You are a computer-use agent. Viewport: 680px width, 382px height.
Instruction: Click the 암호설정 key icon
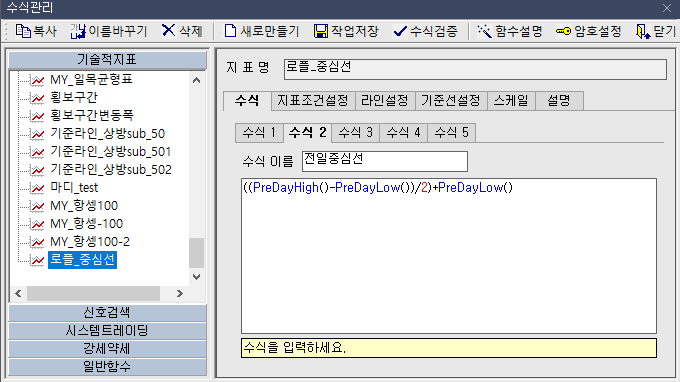(x=563, y=31)
